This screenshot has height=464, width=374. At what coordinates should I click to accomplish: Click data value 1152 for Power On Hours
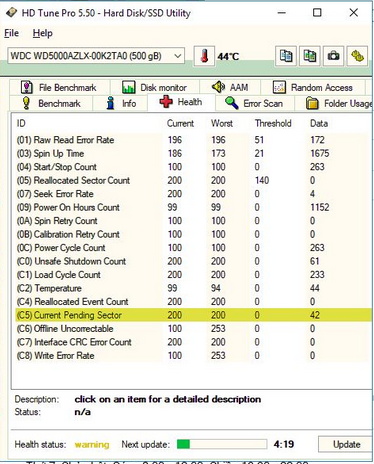click(x=319, y=207)
